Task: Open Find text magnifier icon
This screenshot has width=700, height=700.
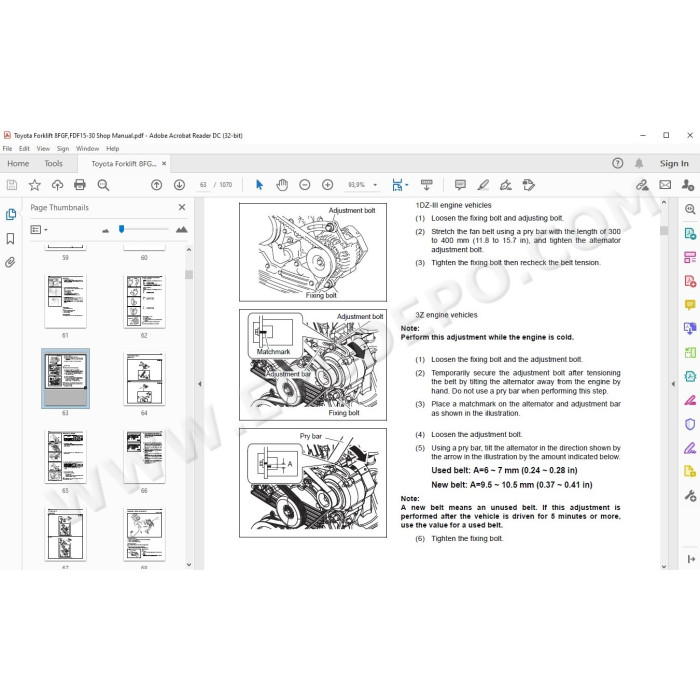Action: pyautogui.click(x=103, y=185)
